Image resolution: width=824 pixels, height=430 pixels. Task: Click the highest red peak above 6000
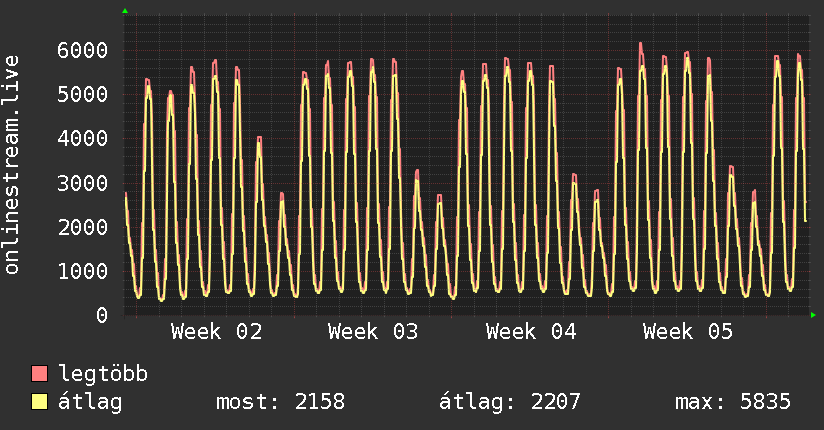click(x=641, y=44)
